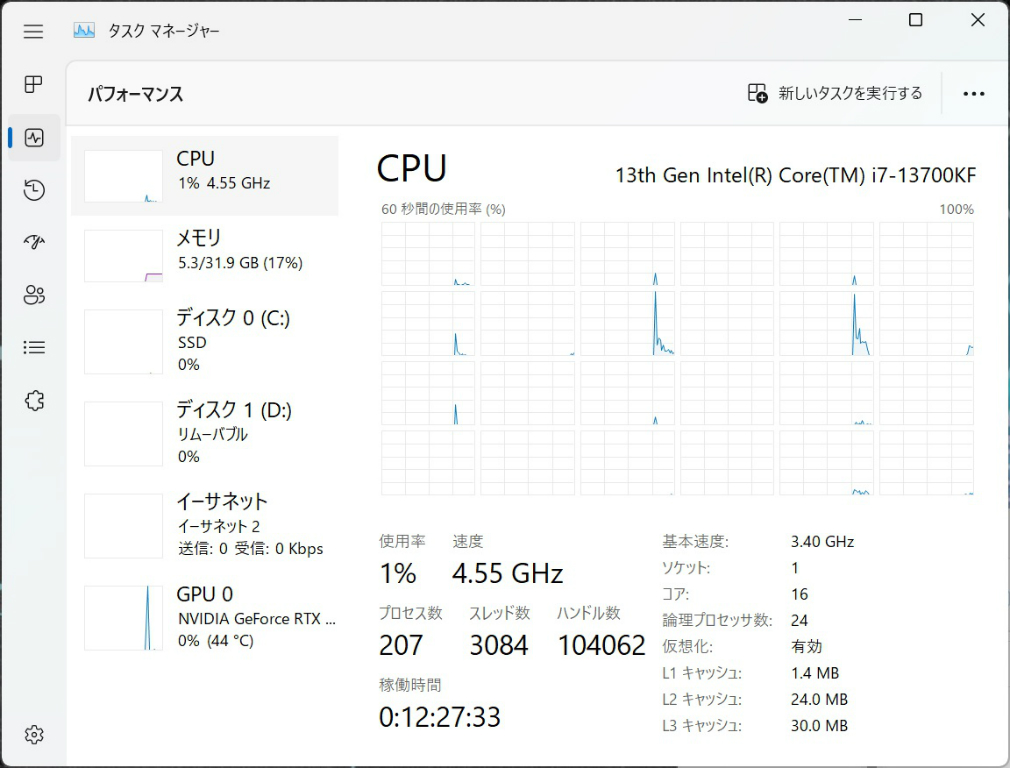Expand the three-dot more options menu

(x=973, y=93)
